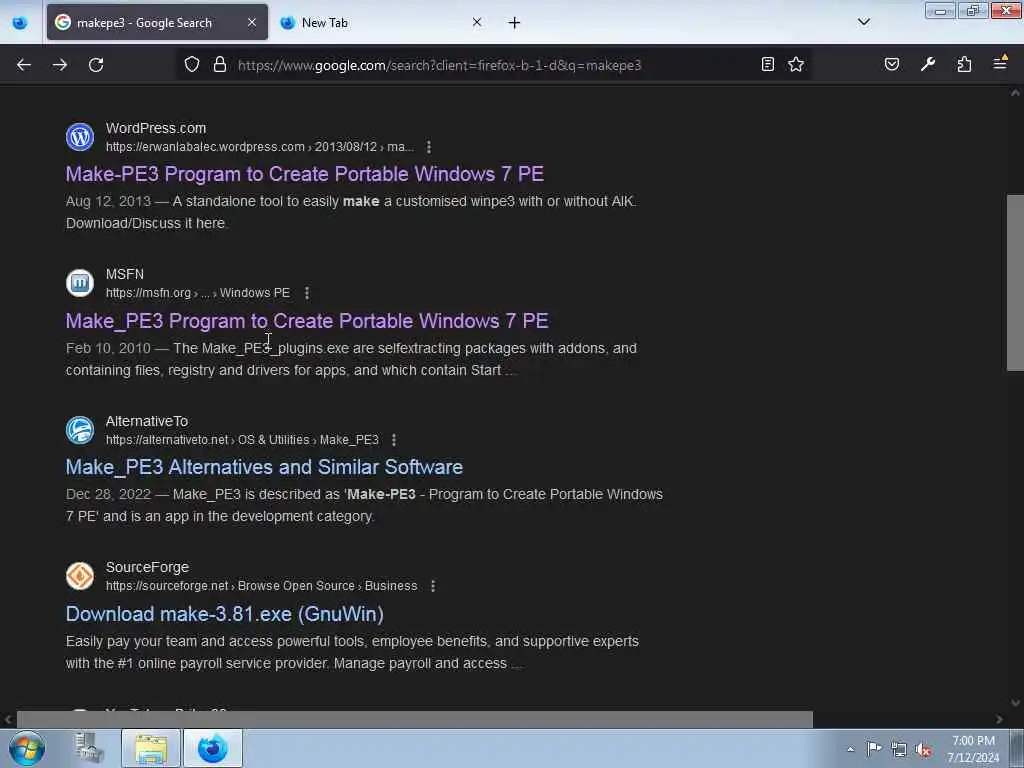Click the WordPress.com site favicon
Image resolution: width=1024 pixels, height=768 pixels.
(80, 136)
